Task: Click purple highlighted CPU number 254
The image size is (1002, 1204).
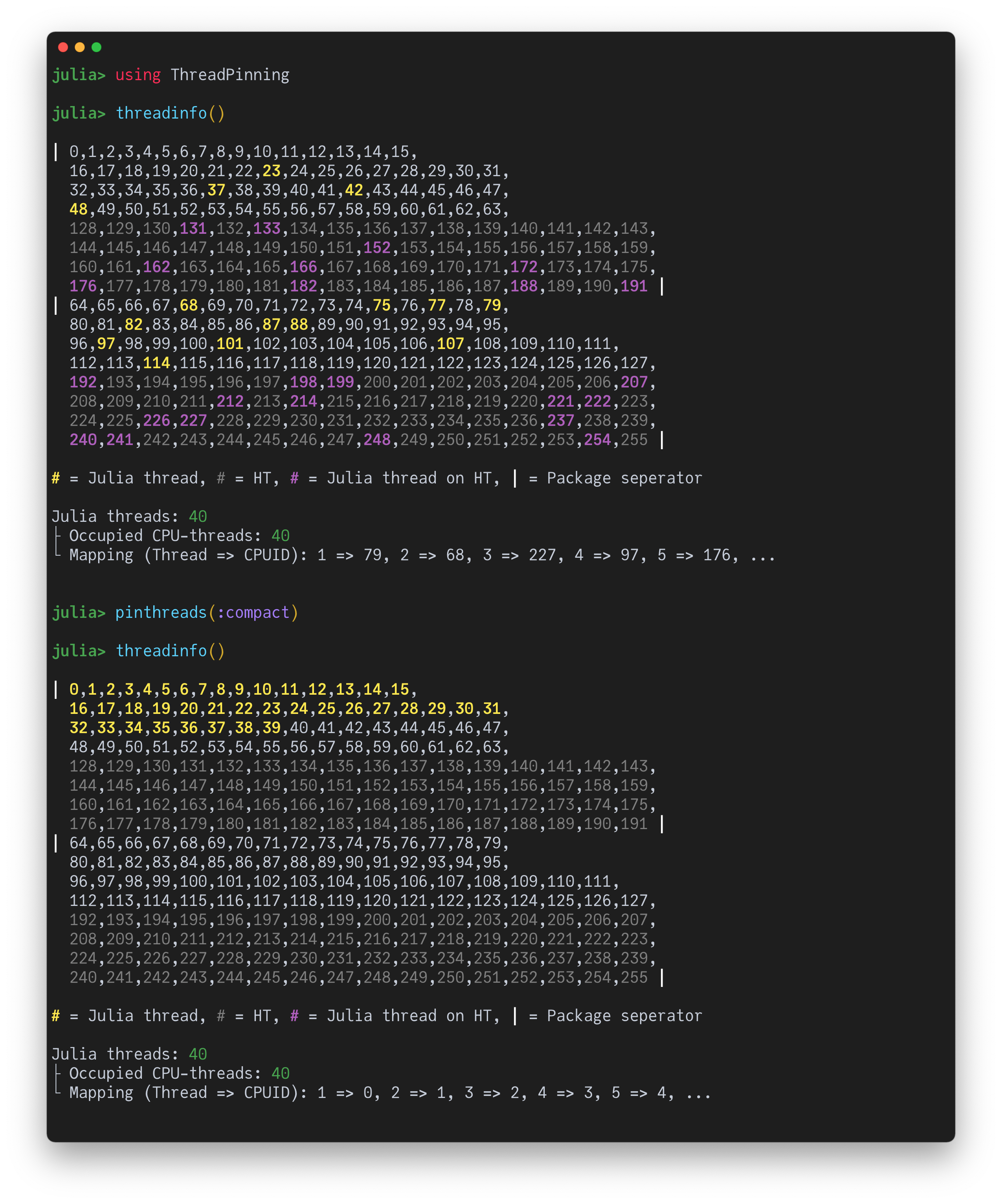Action: pyautogui.click(x=597, y=440)
